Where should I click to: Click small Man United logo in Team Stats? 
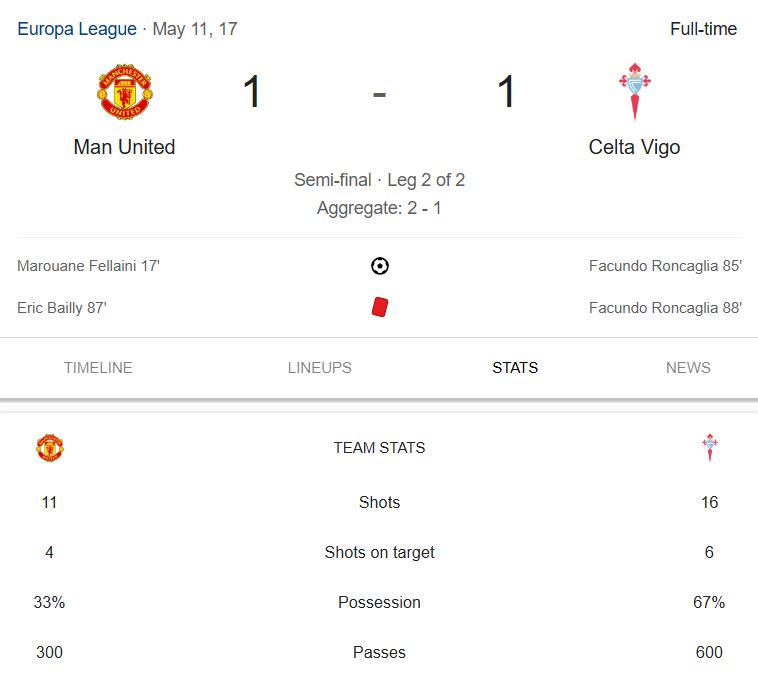point(50,448)
